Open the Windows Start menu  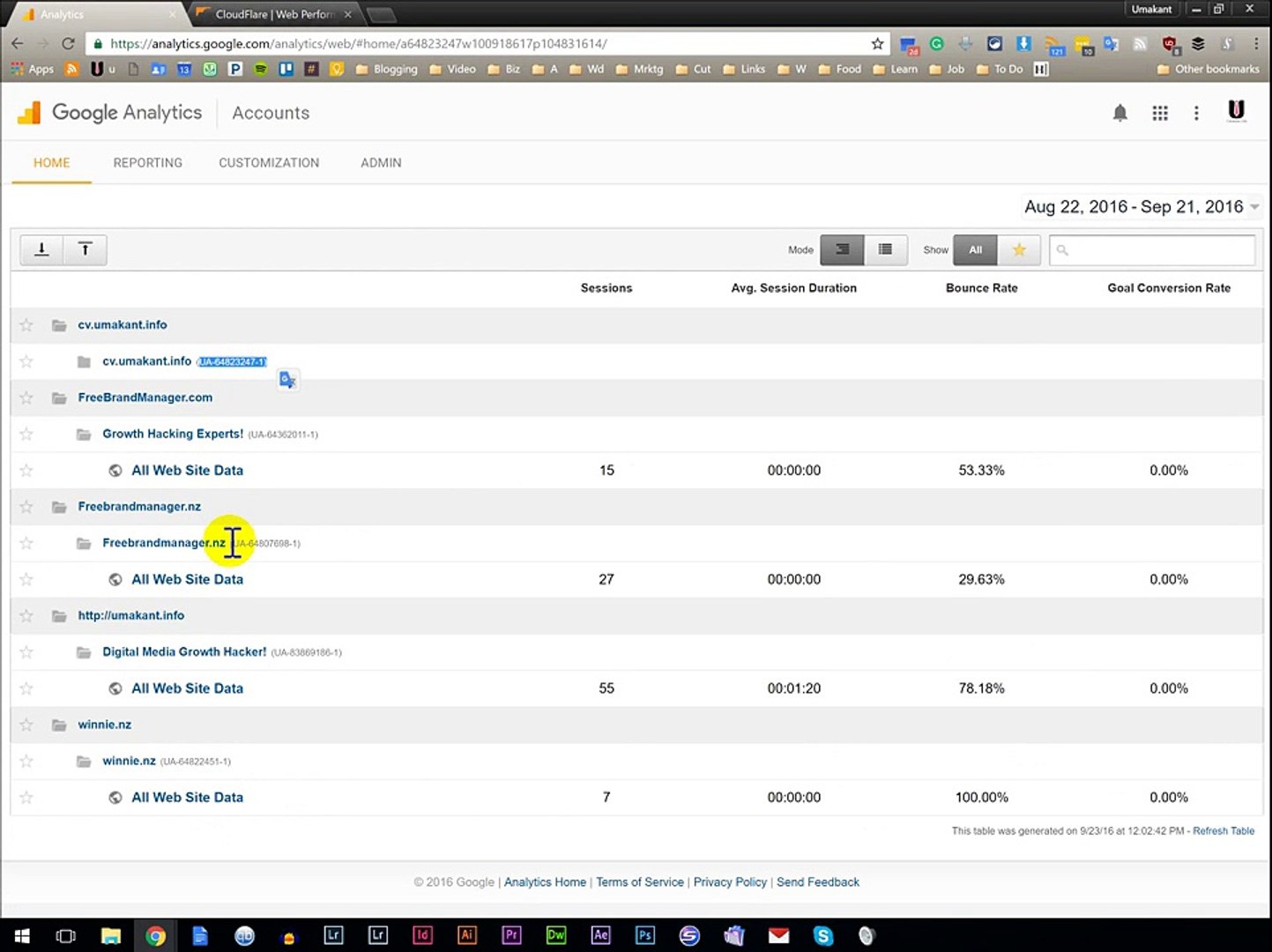click(22, 935)
